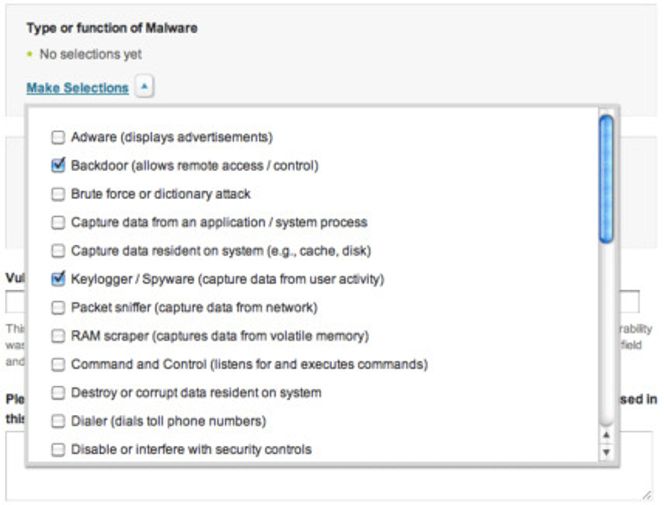Enable Brute force or dictionary attack
The image size is (664, 505).
[x=58, y=194]
